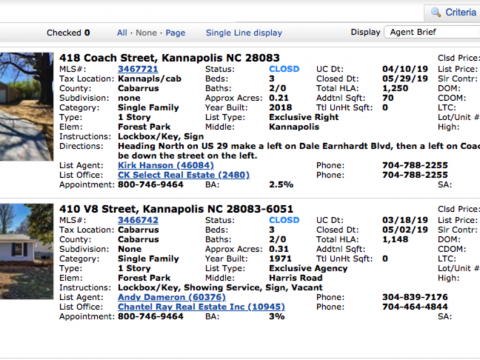Click Total HLA value 1,148
This screenshot has height=360, width=480.
(x=395, y=239)
